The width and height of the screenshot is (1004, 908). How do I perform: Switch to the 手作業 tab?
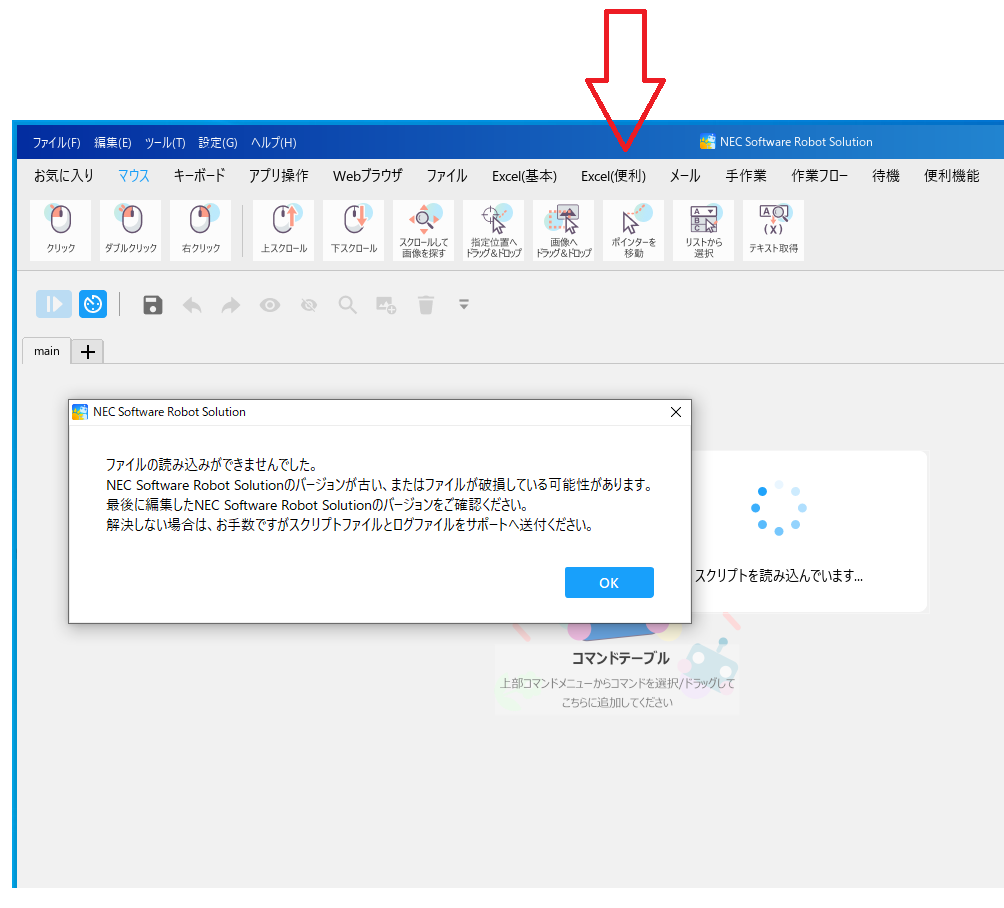pos(746,176)
